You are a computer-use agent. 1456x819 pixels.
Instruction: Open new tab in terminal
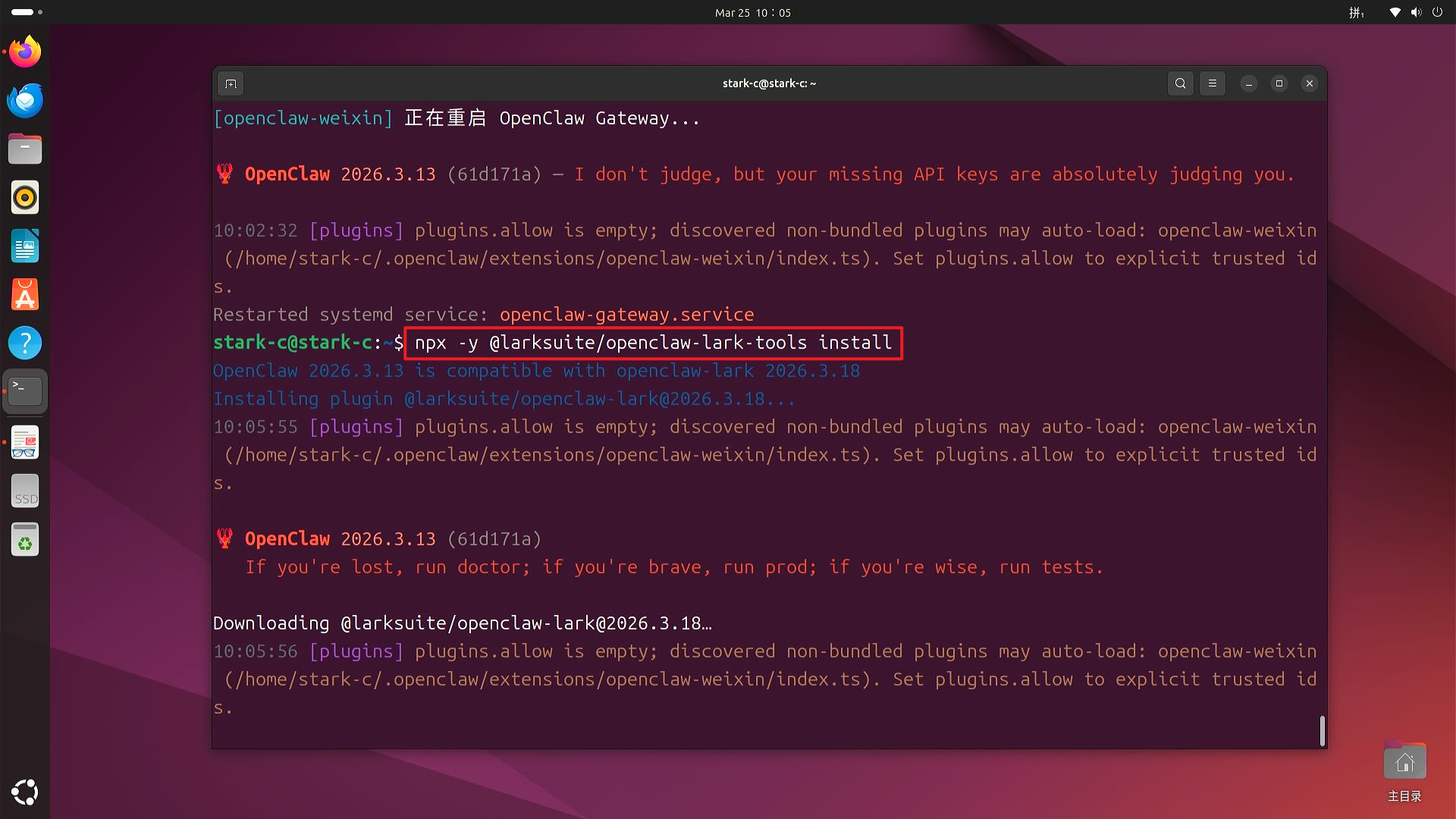pyautogui.click(x=231, y=83)
